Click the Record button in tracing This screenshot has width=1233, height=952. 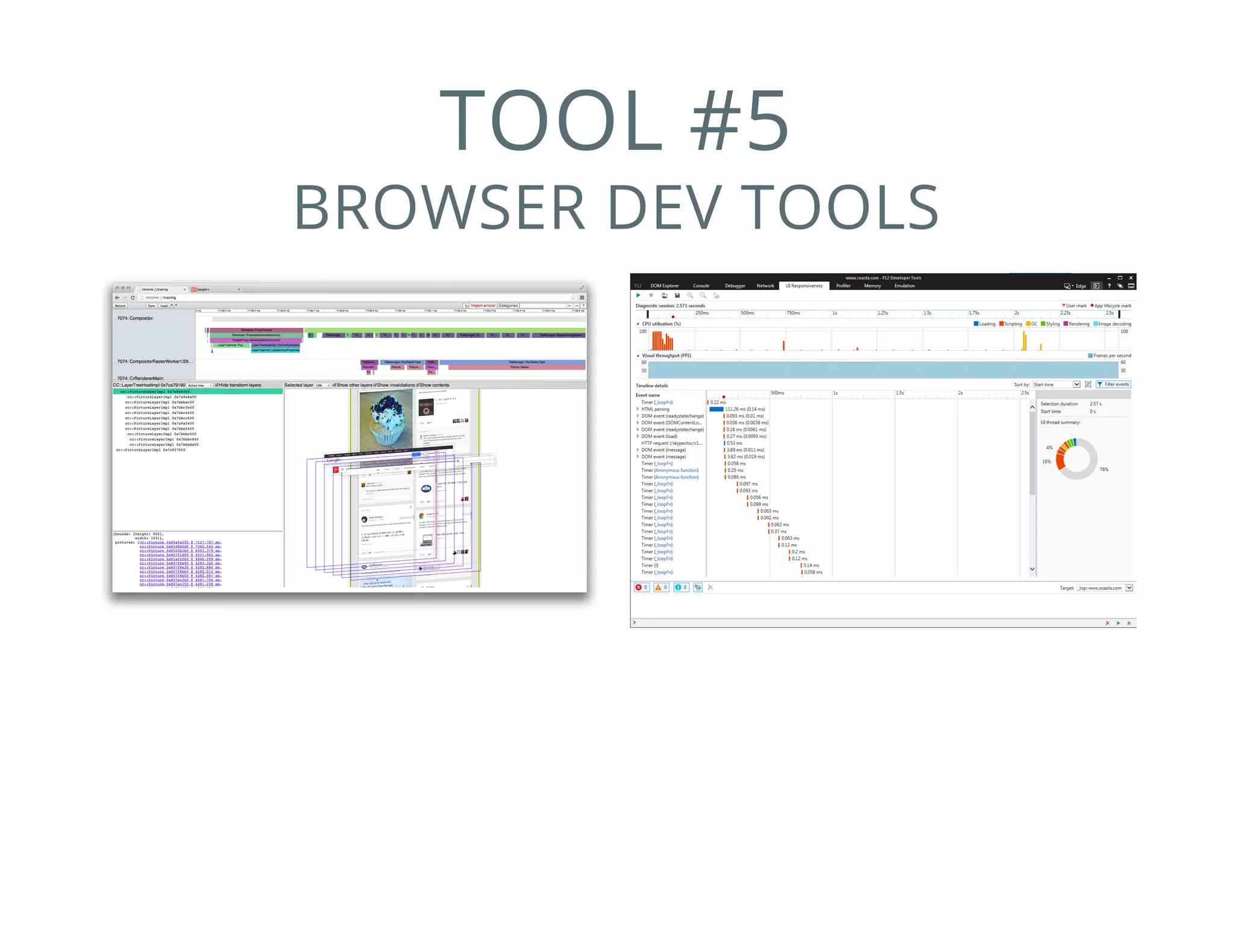120,306
